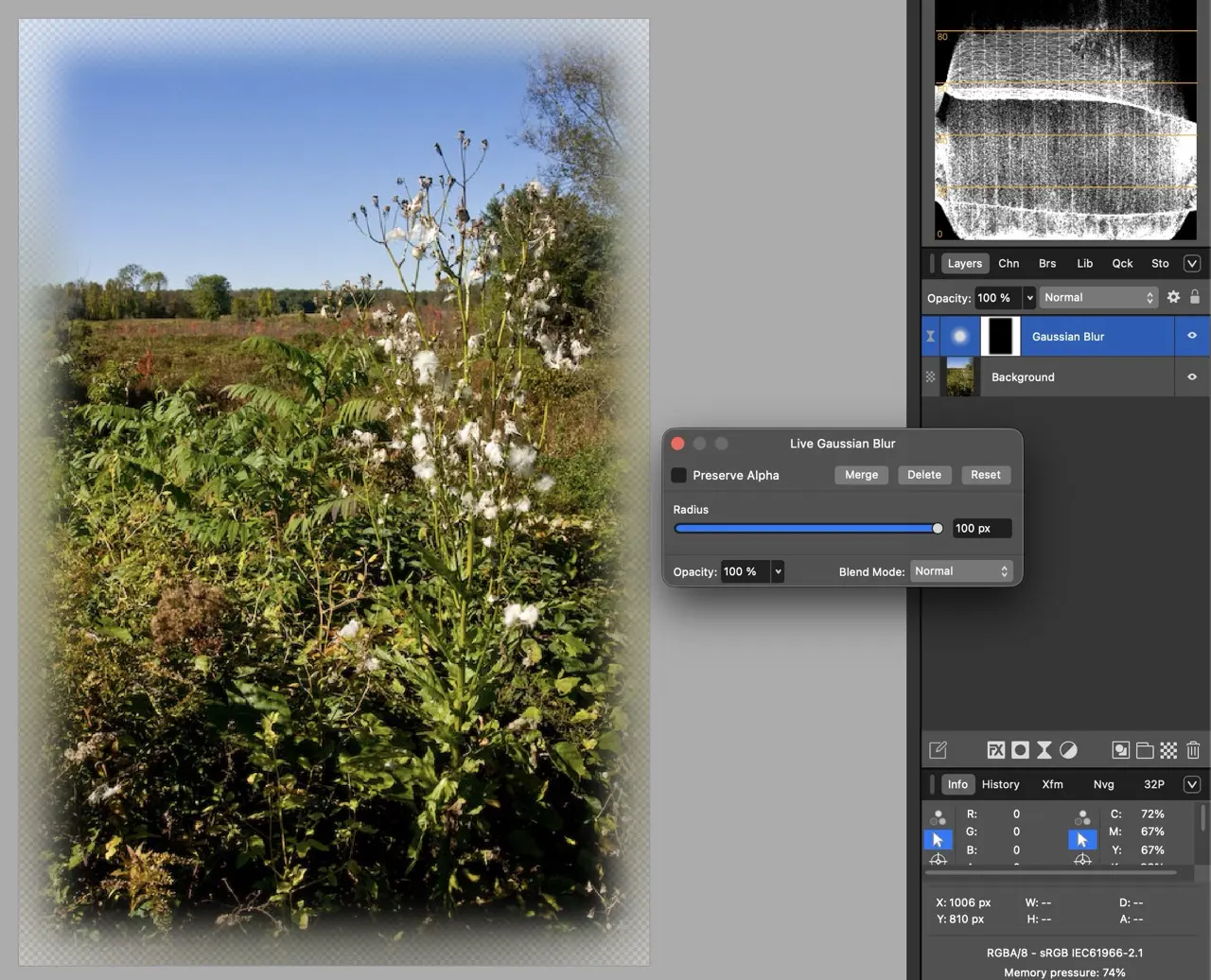
Task: Click the Reset button in the blur dialog
Action: coord(985,475)
